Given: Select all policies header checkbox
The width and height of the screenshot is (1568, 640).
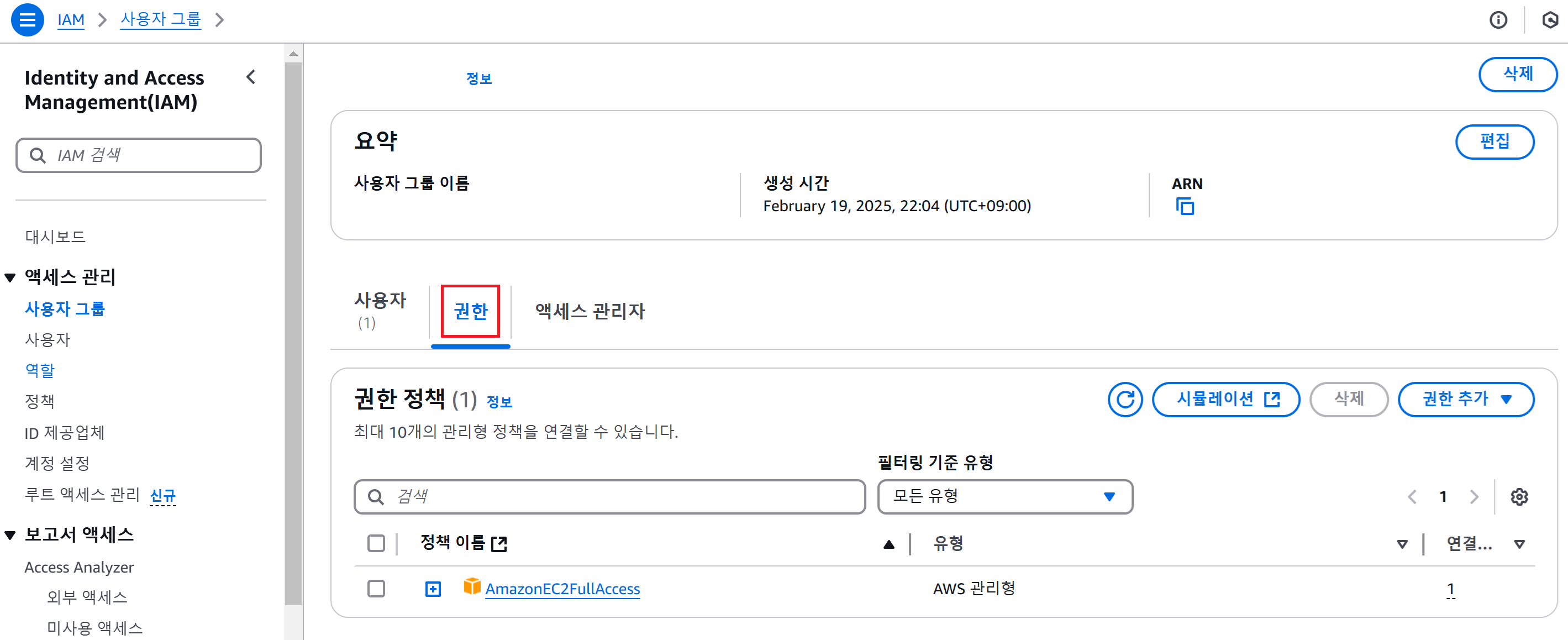Looking at the screenshot, I should 376,543.
